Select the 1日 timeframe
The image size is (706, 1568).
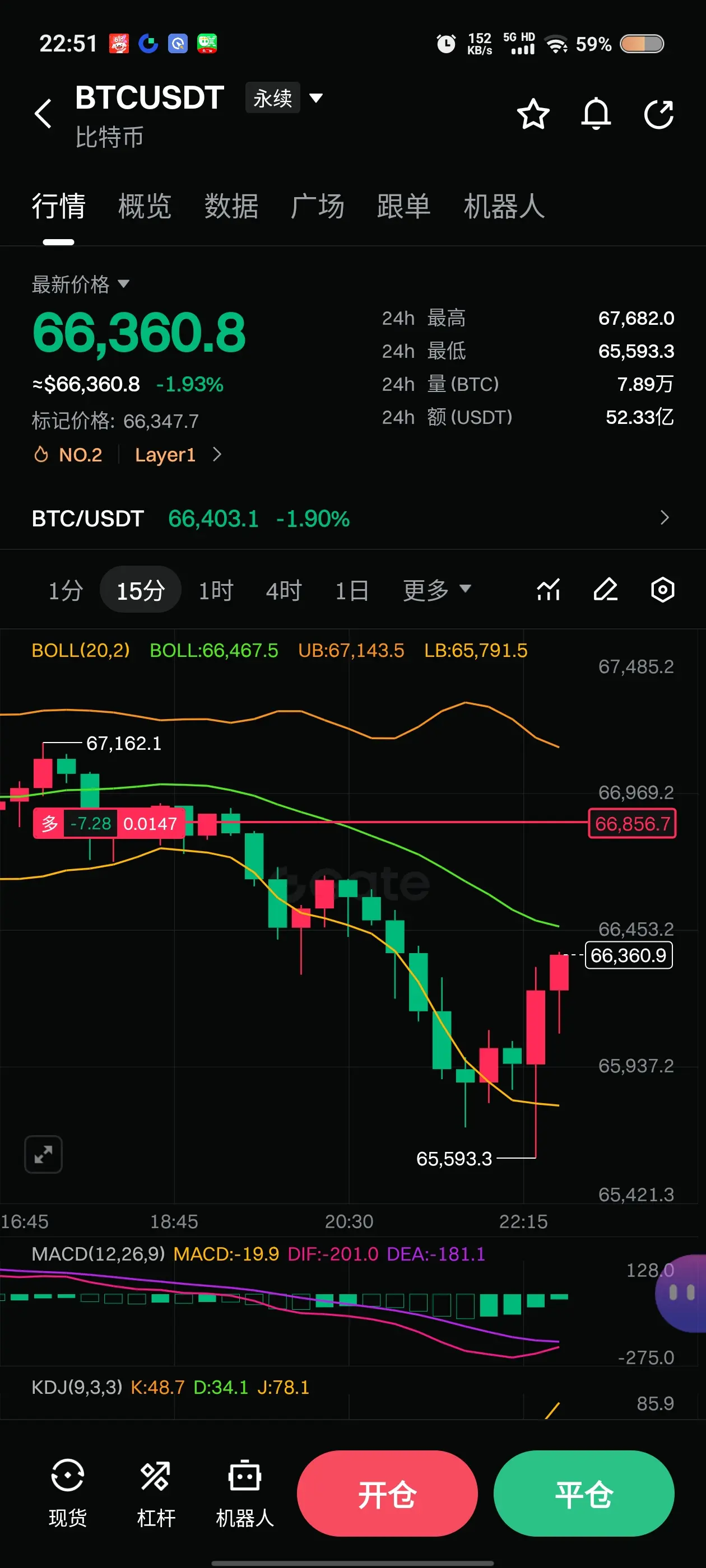click(x=352, y=590)
